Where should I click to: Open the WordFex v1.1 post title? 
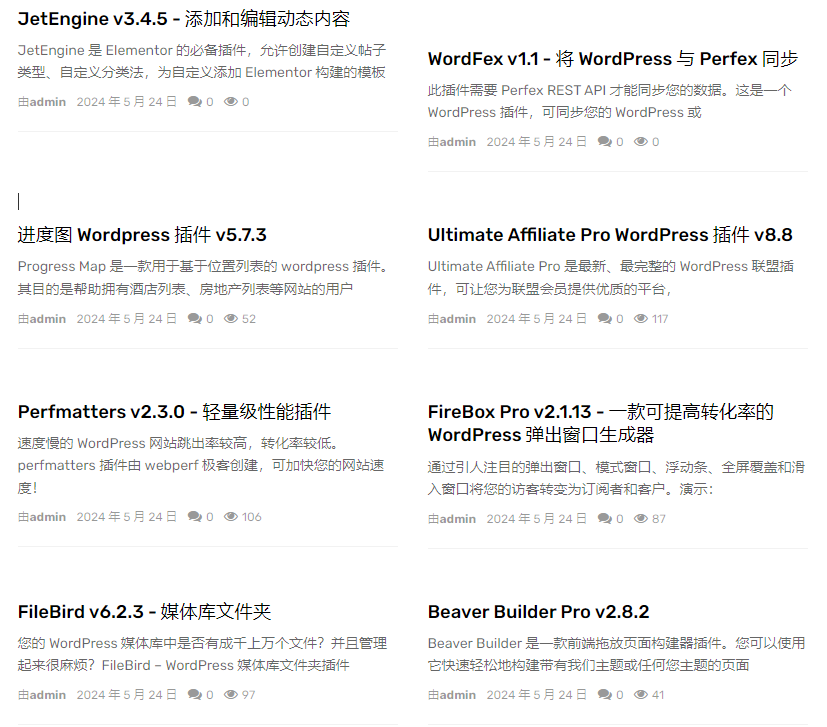pyautogui.click(x=613, y=59)
